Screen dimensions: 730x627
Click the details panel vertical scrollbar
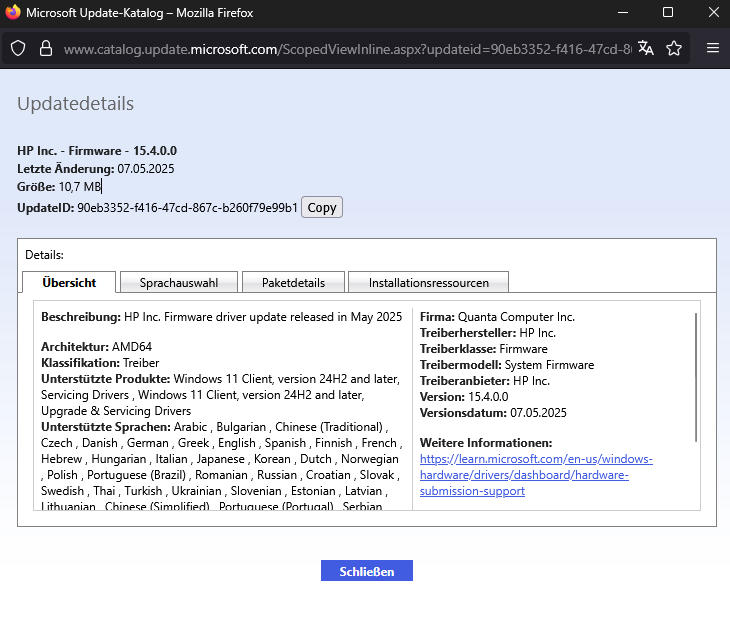coord(696,377)
